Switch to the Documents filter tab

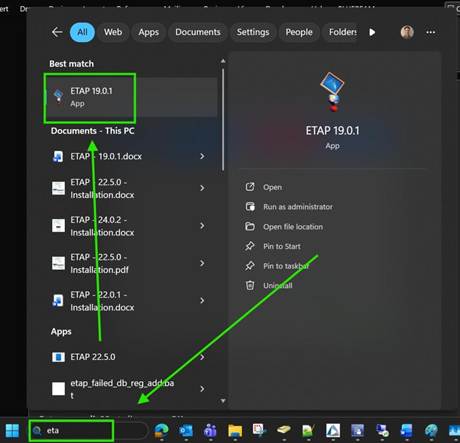click(198, 32)
